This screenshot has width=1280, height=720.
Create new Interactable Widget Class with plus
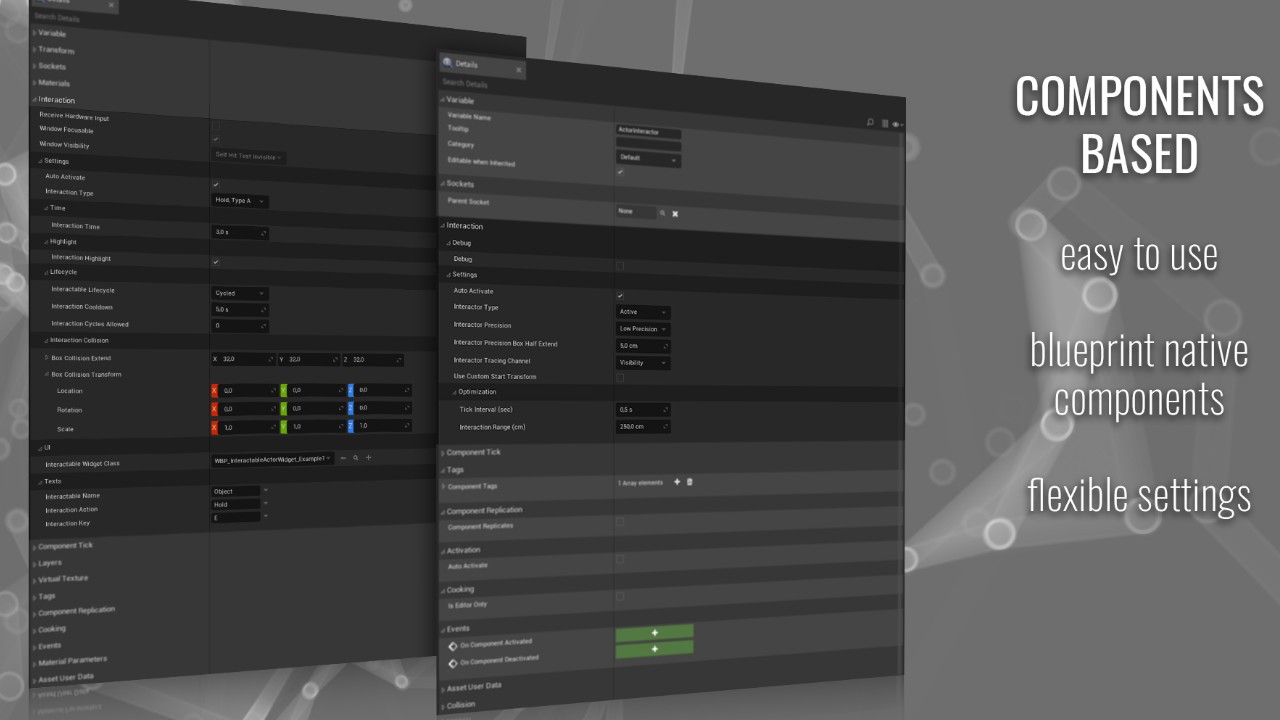click(368, 458)
